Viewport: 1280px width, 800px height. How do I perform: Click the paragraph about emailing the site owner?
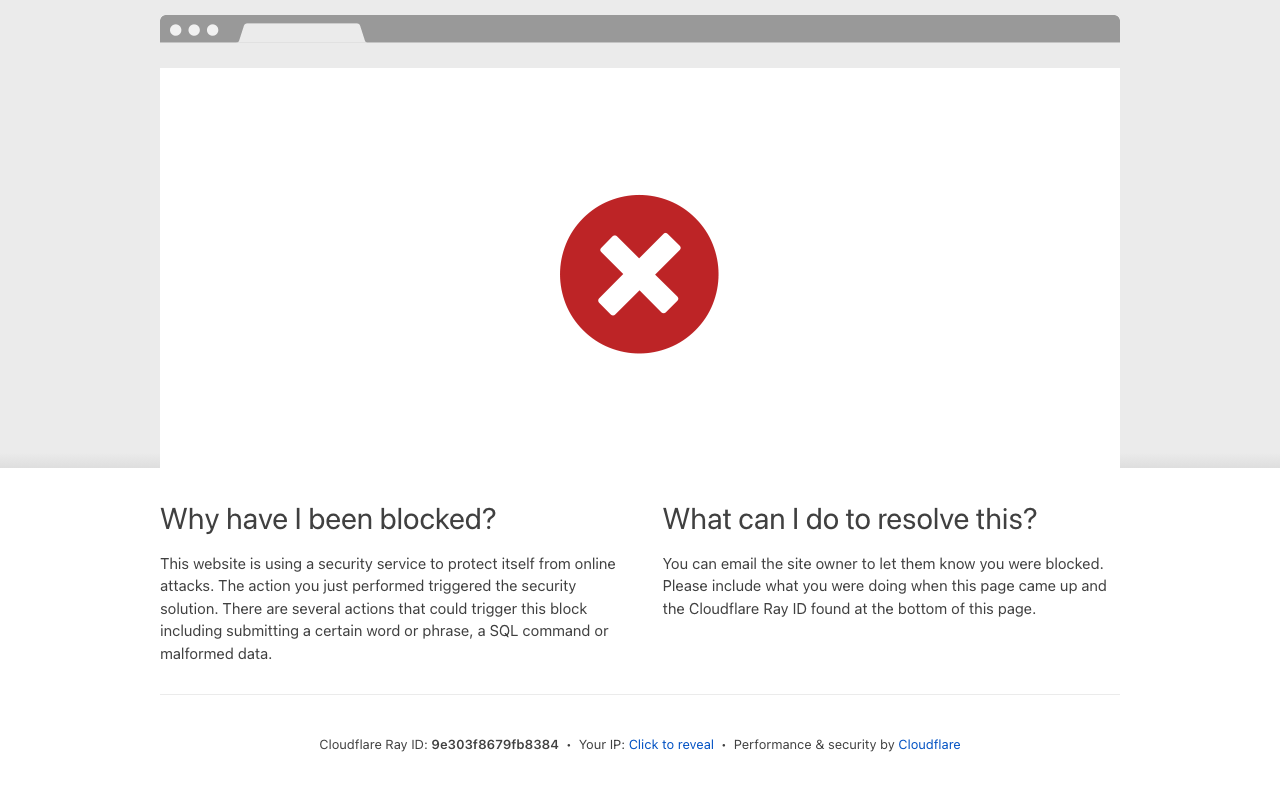[884, 586]
